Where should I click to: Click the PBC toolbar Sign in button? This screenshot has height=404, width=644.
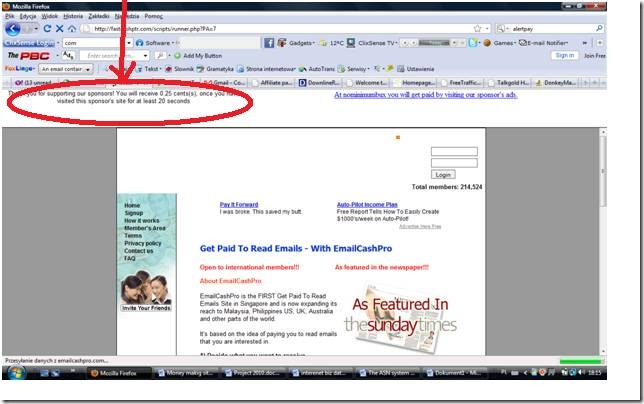point(565,55)
